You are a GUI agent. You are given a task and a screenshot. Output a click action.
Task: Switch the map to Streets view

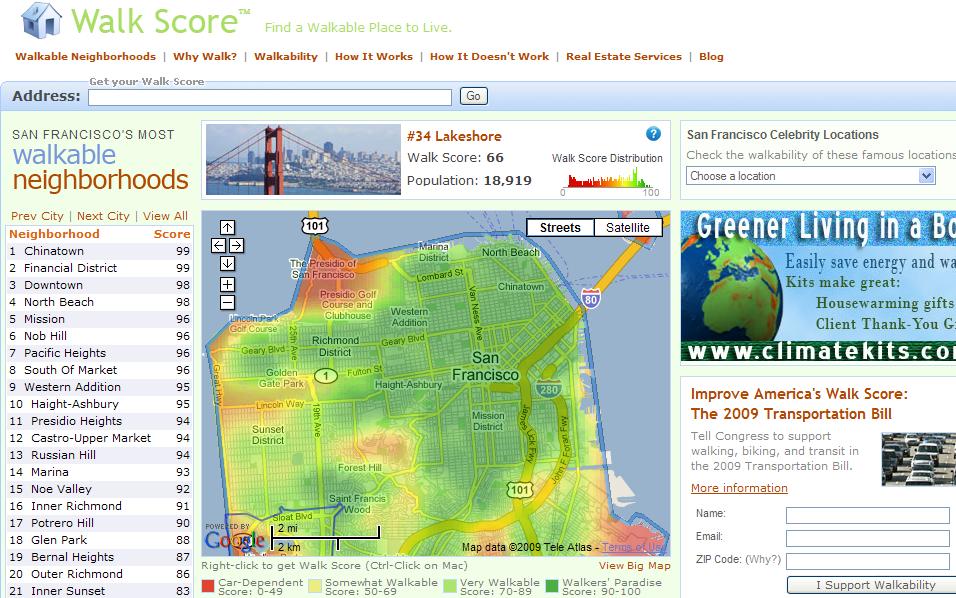560,227
